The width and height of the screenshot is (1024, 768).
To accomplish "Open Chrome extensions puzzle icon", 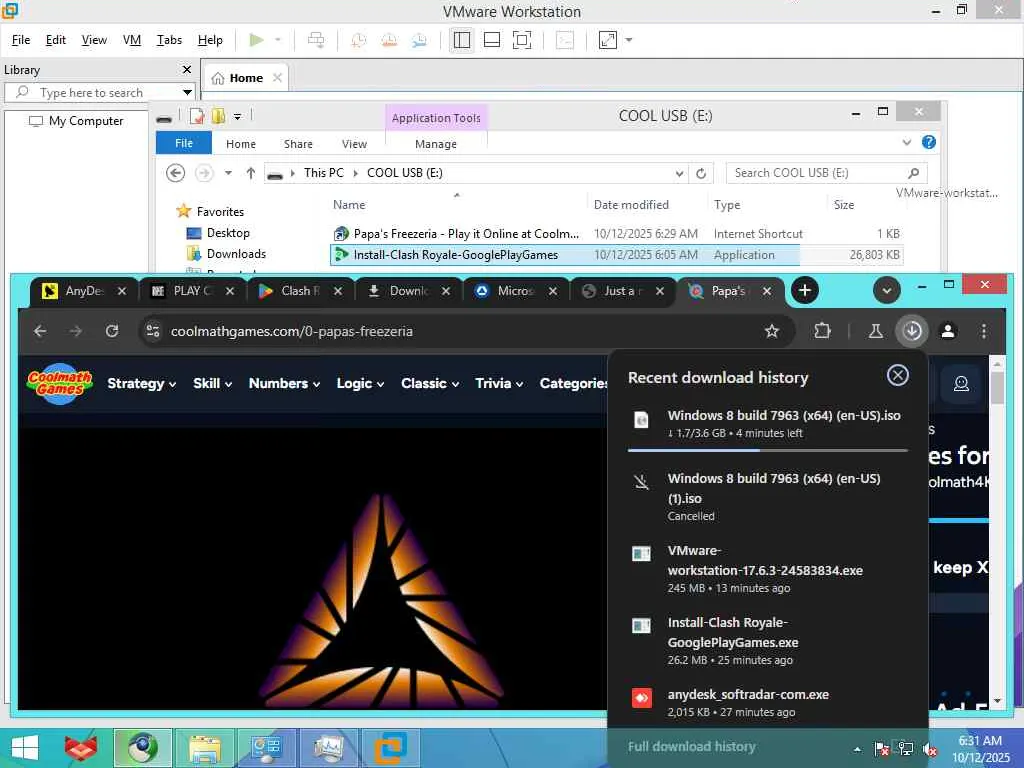I will click(x=822, y=331).
